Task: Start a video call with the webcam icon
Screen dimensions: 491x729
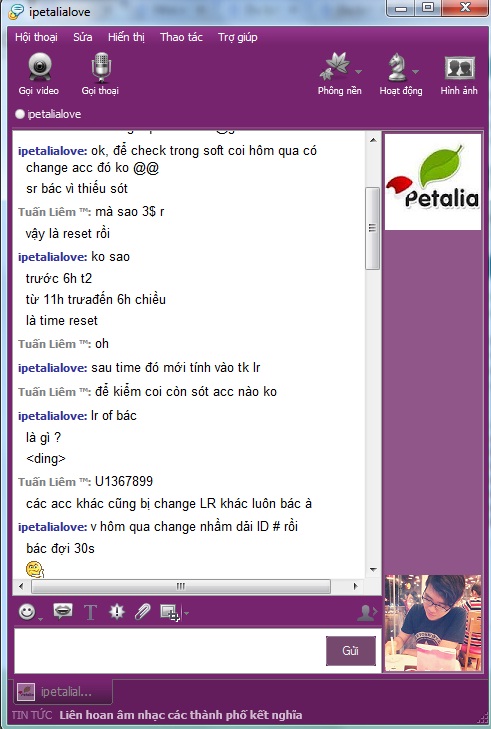Action: [x=39, y=74]
